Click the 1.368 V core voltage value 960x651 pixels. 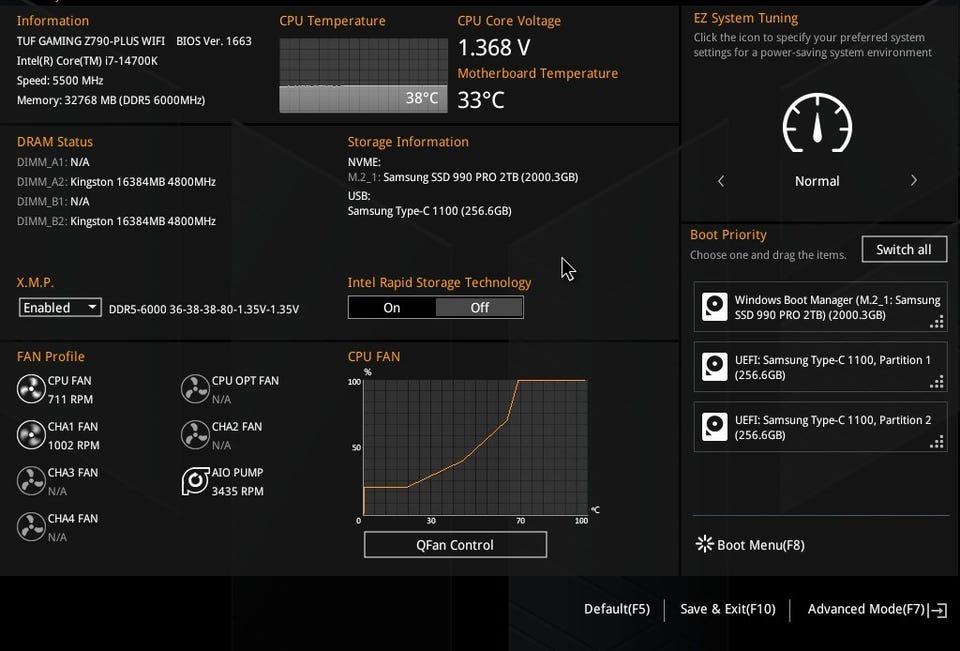tap(494, 47)
